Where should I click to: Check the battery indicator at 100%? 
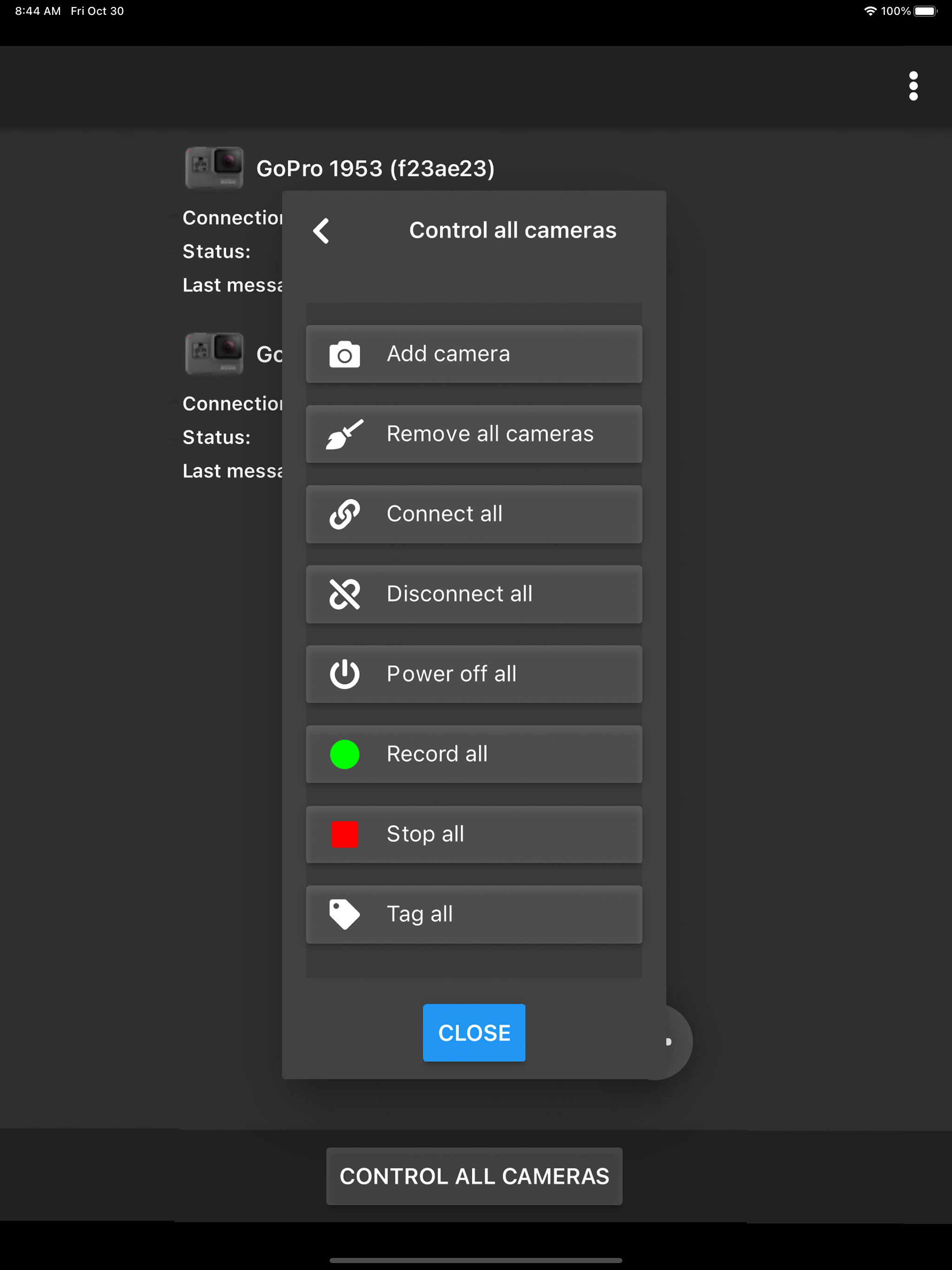(x=925, y=10)
